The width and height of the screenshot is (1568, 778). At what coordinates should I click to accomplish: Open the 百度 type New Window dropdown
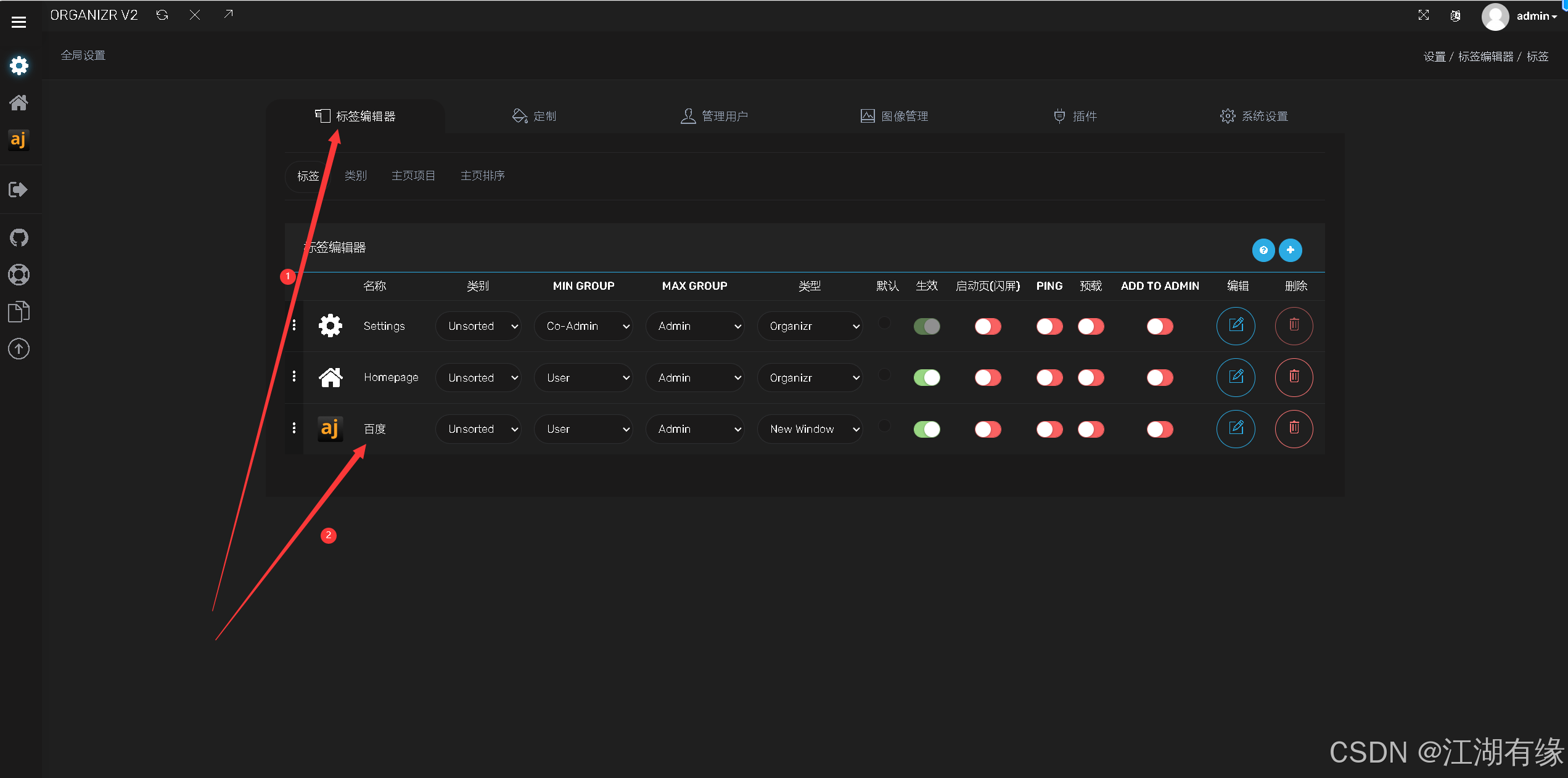tap(809, 429)
